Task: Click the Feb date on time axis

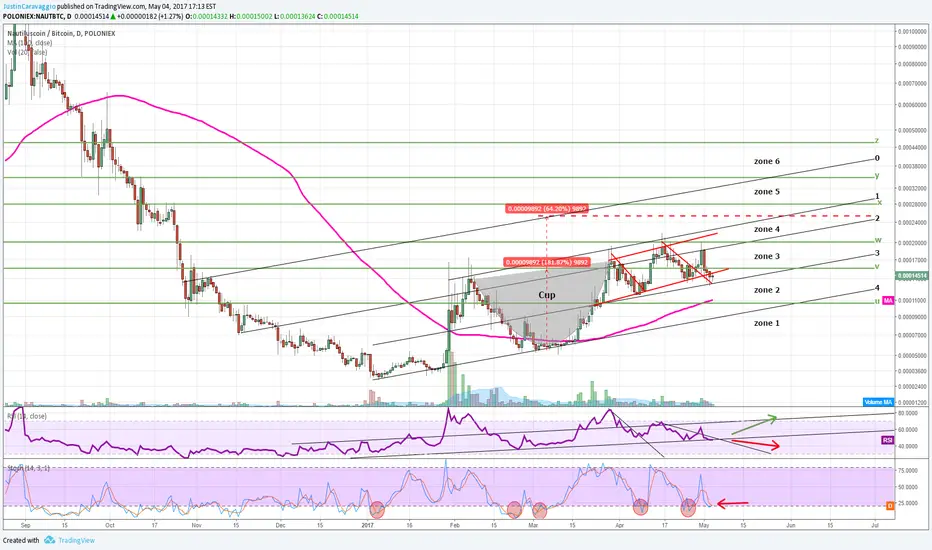Action: point(455,526)
